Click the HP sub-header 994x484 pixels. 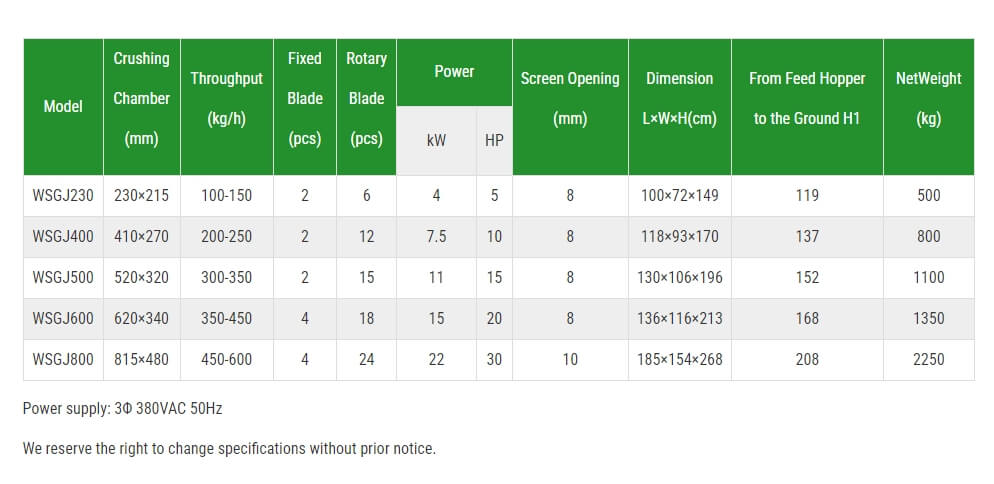point(494,141)
